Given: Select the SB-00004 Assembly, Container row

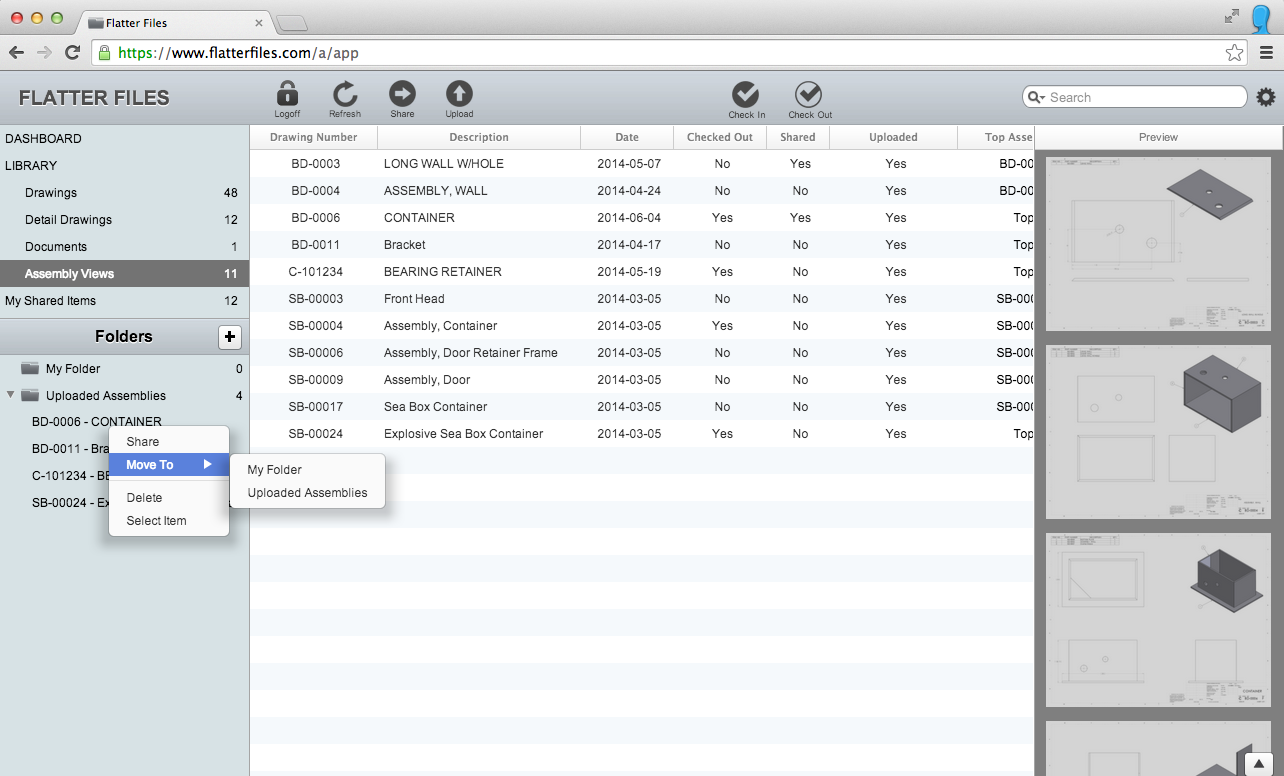Looking at the screenshot, I should click(642, 326).
